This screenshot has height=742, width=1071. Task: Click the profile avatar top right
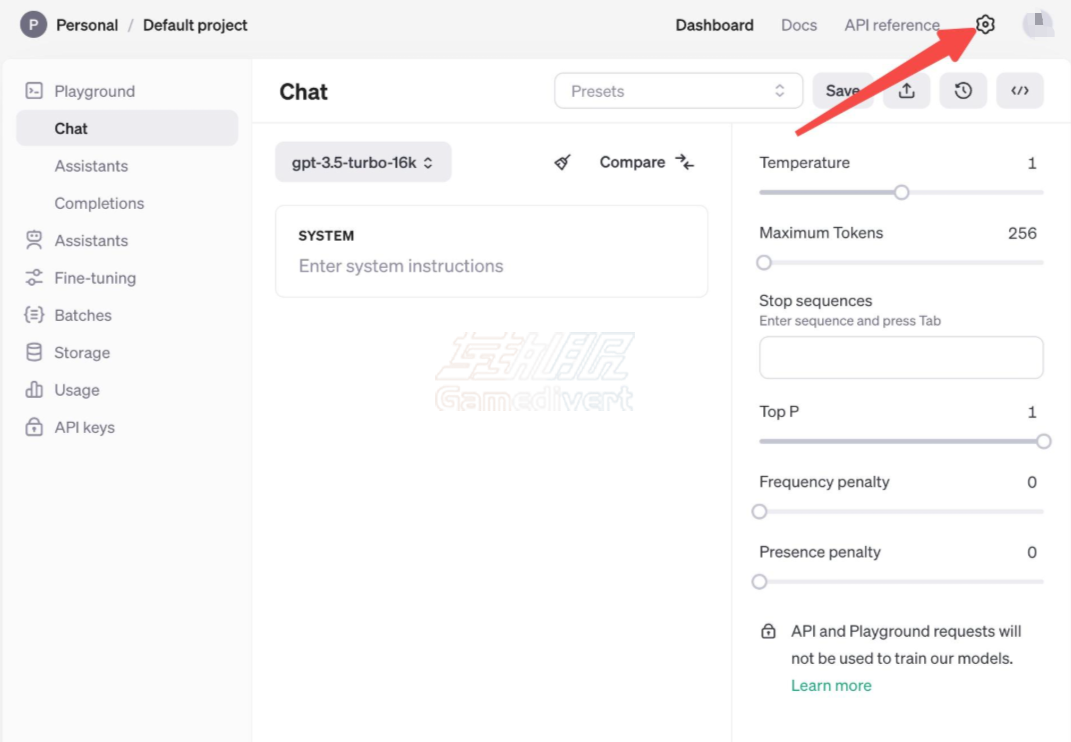(1037, 24)
